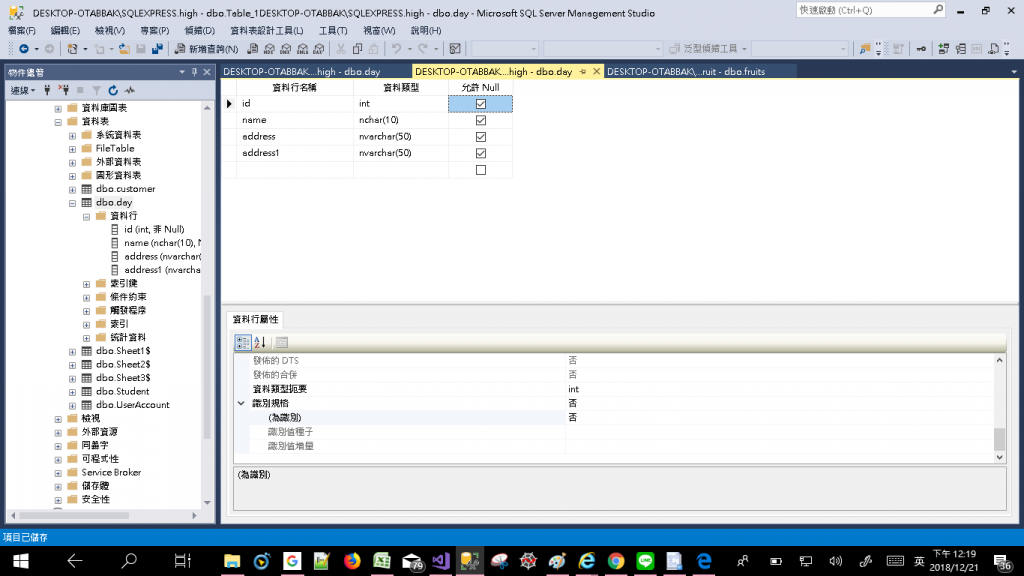
Task: Click the Disconnect plug icon in Object Explorer
Action: pos(64,90)
